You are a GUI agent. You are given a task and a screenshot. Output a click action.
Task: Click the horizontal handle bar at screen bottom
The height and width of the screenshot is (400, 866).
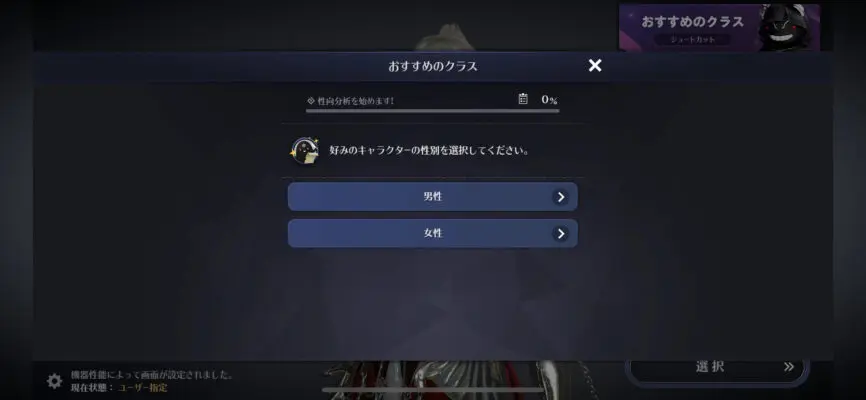pyautogui.click(x=433, y=390)
